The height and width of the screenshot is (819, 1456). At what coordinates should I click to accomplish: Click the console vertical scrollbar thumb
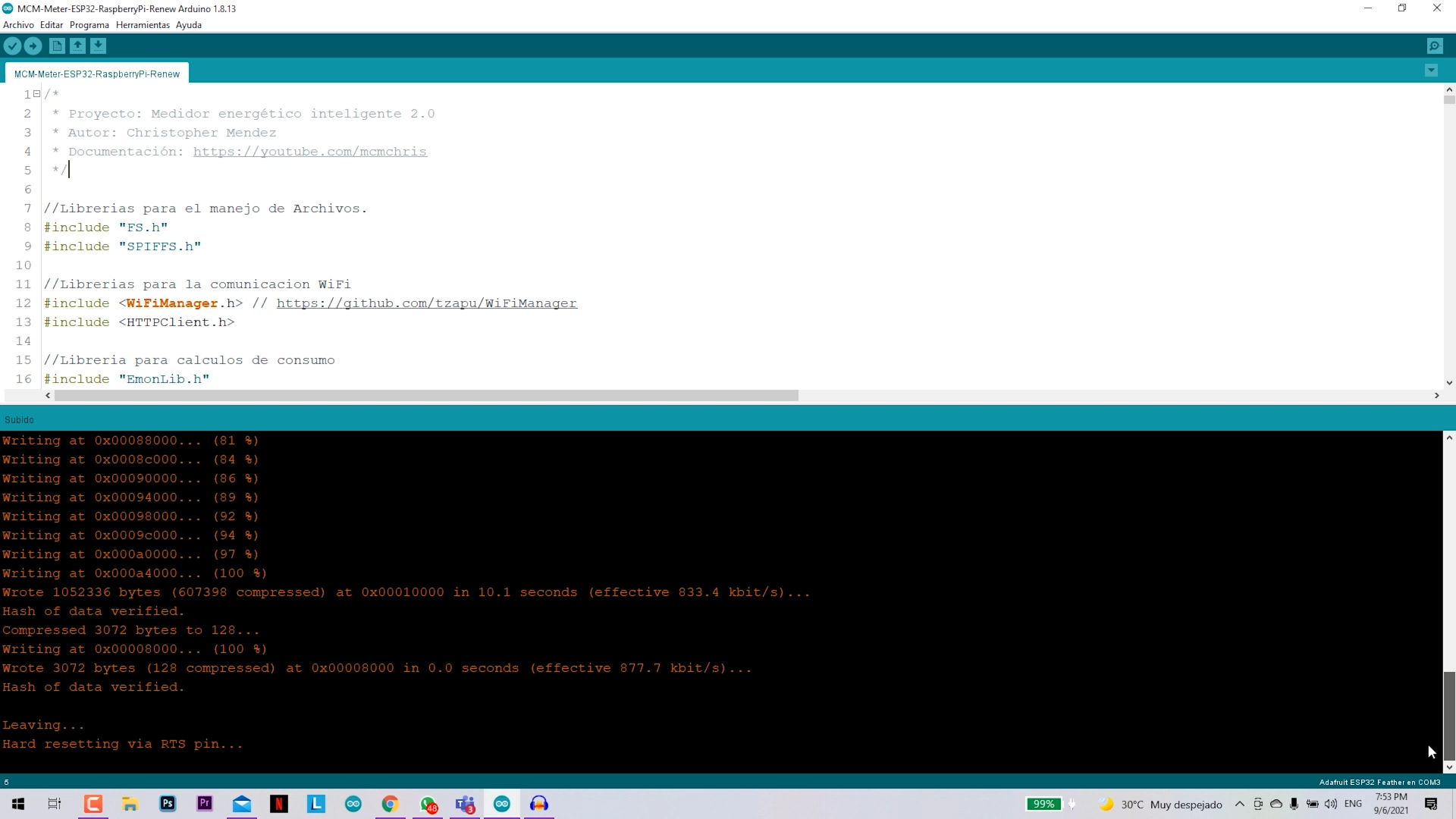click(x=1448, y=715)
